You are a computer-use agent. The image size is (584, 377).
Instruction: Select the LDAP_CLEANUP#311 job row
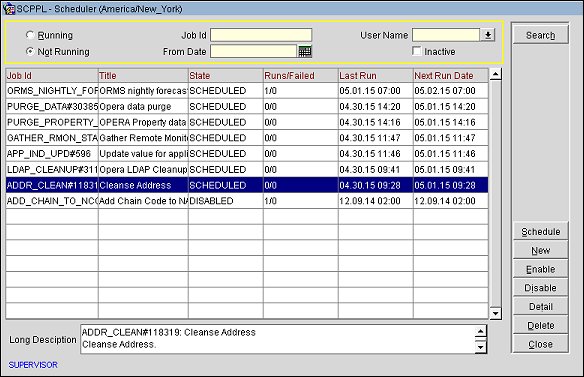pyautogui.click(x=247, y=170)
